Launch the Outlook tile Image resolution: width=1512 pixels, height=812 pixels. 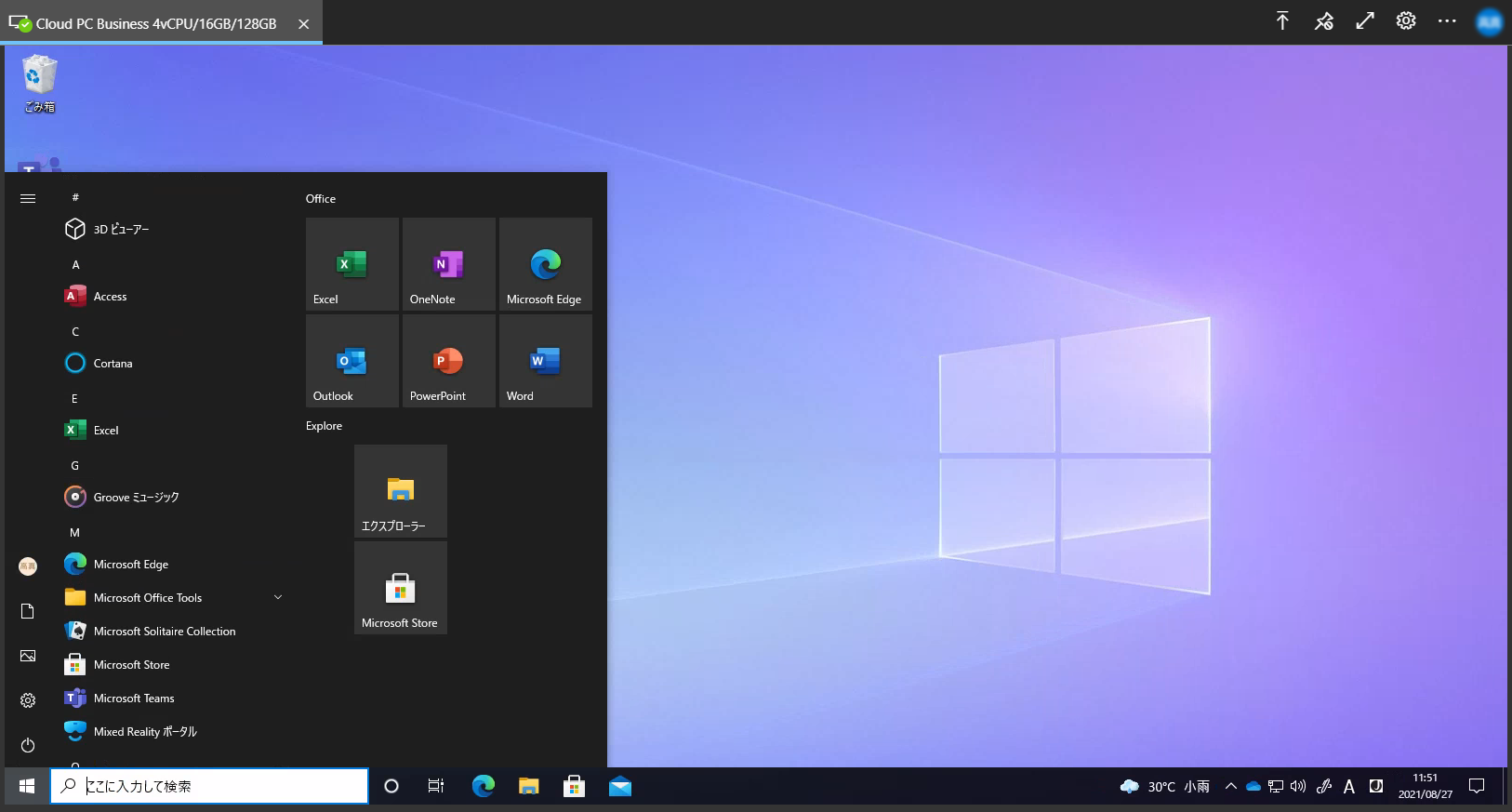(x=352, y=361)
